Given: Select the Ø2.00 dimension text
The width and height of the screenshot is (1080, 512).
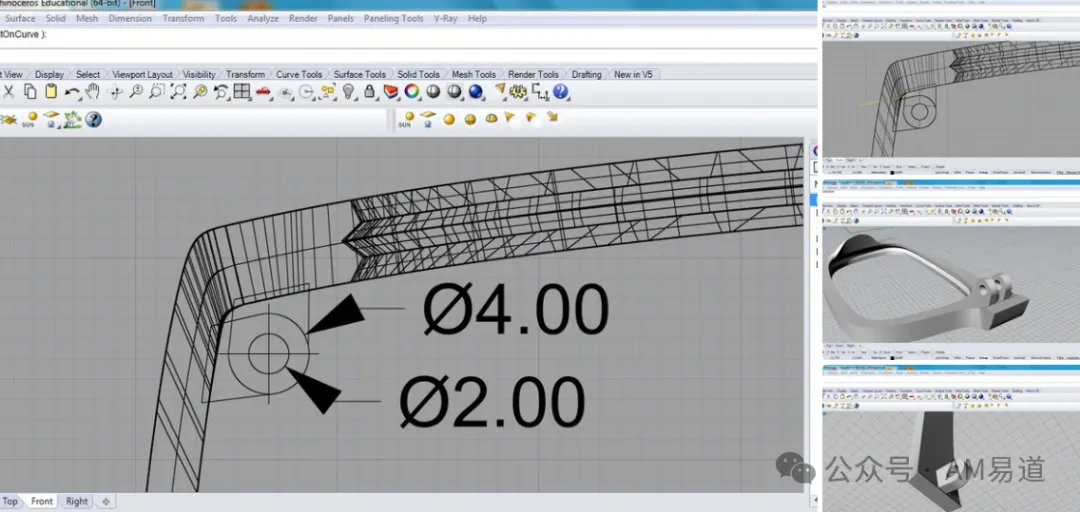Looking at the screenshot, I should click(492, 402).
